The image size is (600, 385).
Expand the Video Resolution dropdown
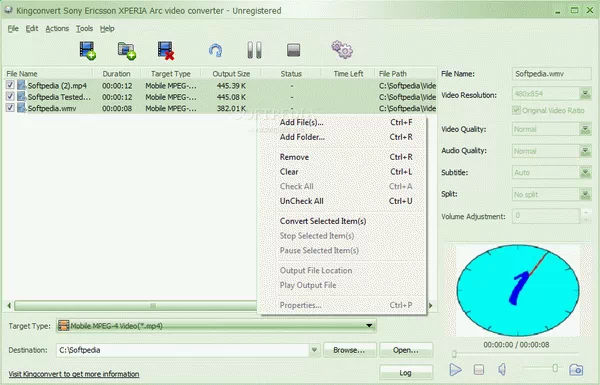[x=585, y=94]
